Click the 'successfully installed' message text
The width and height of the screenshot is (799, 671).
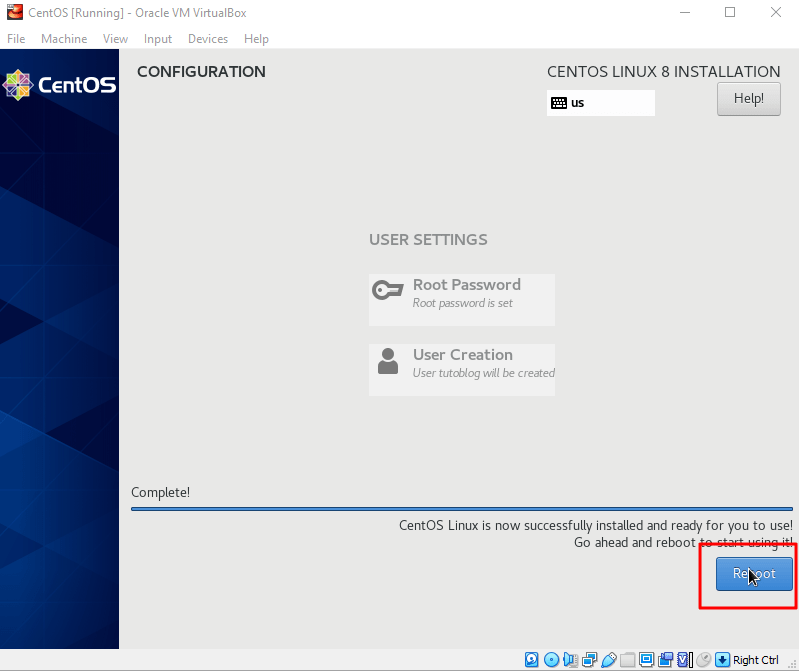596,525
